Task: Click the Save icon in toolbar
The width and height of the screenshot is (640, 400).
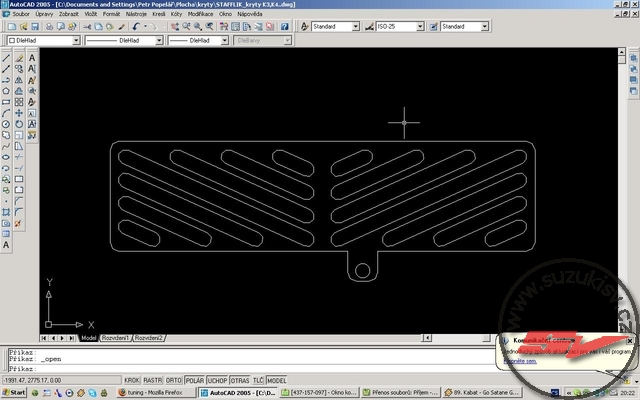Action: pos(35,27)
